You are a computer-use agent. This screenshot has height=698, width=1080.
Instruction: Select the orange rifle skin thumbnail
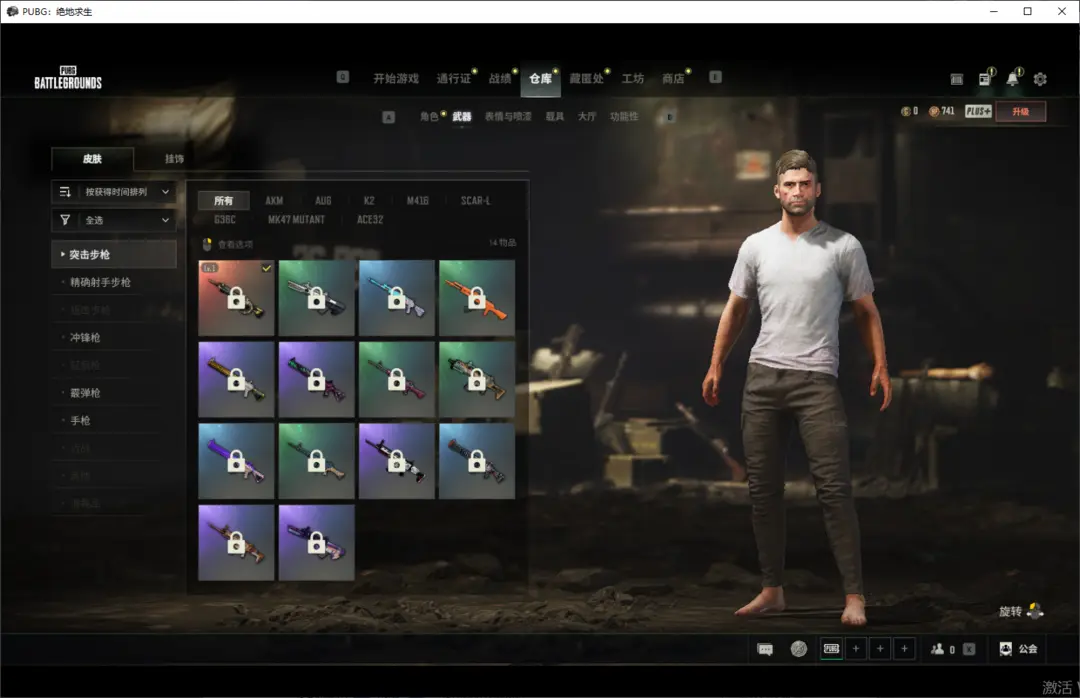click(477, 298)
